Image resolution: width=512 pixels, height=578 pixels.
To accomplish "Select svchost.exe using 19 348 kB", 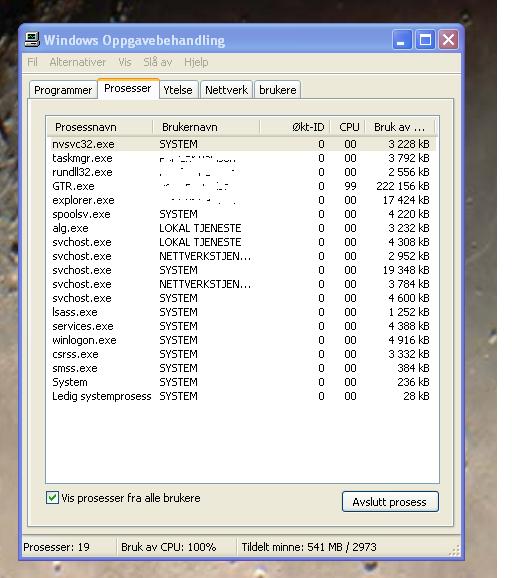I will 242,270.
